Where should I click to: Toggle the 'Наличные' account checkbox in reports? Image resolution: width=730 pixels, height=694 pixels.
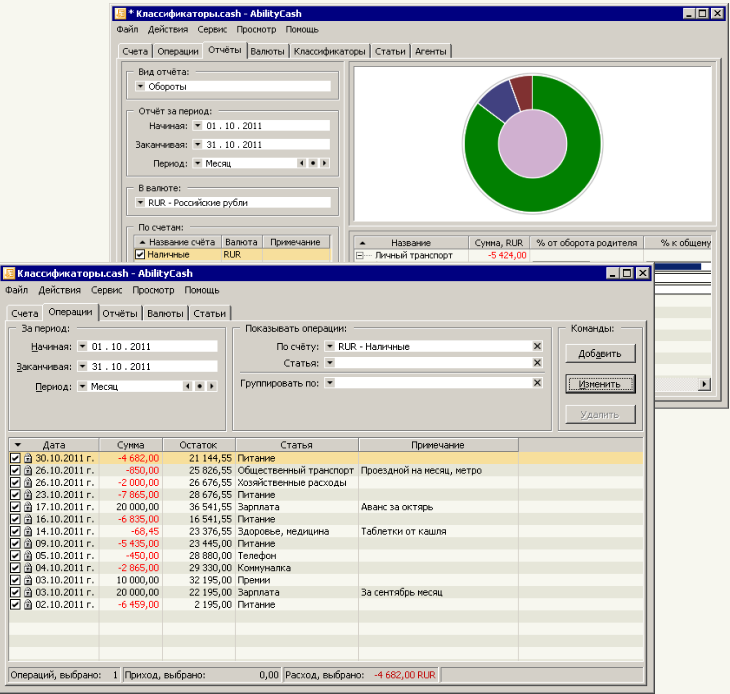click(140, 255)
